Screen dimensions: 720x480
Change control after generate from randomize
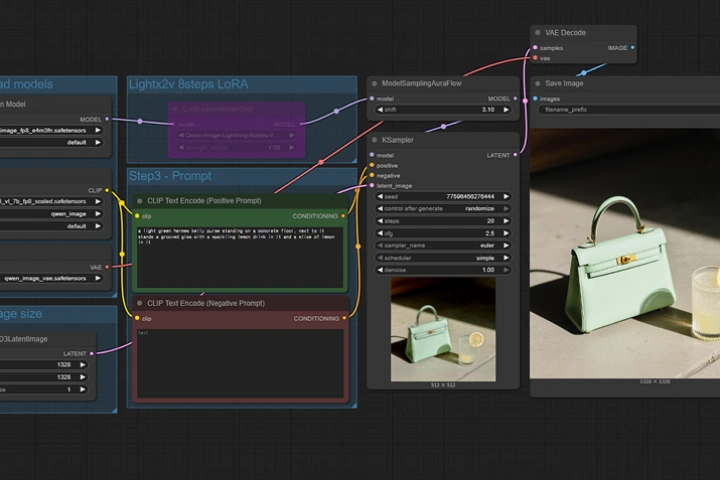click(444, 208)
